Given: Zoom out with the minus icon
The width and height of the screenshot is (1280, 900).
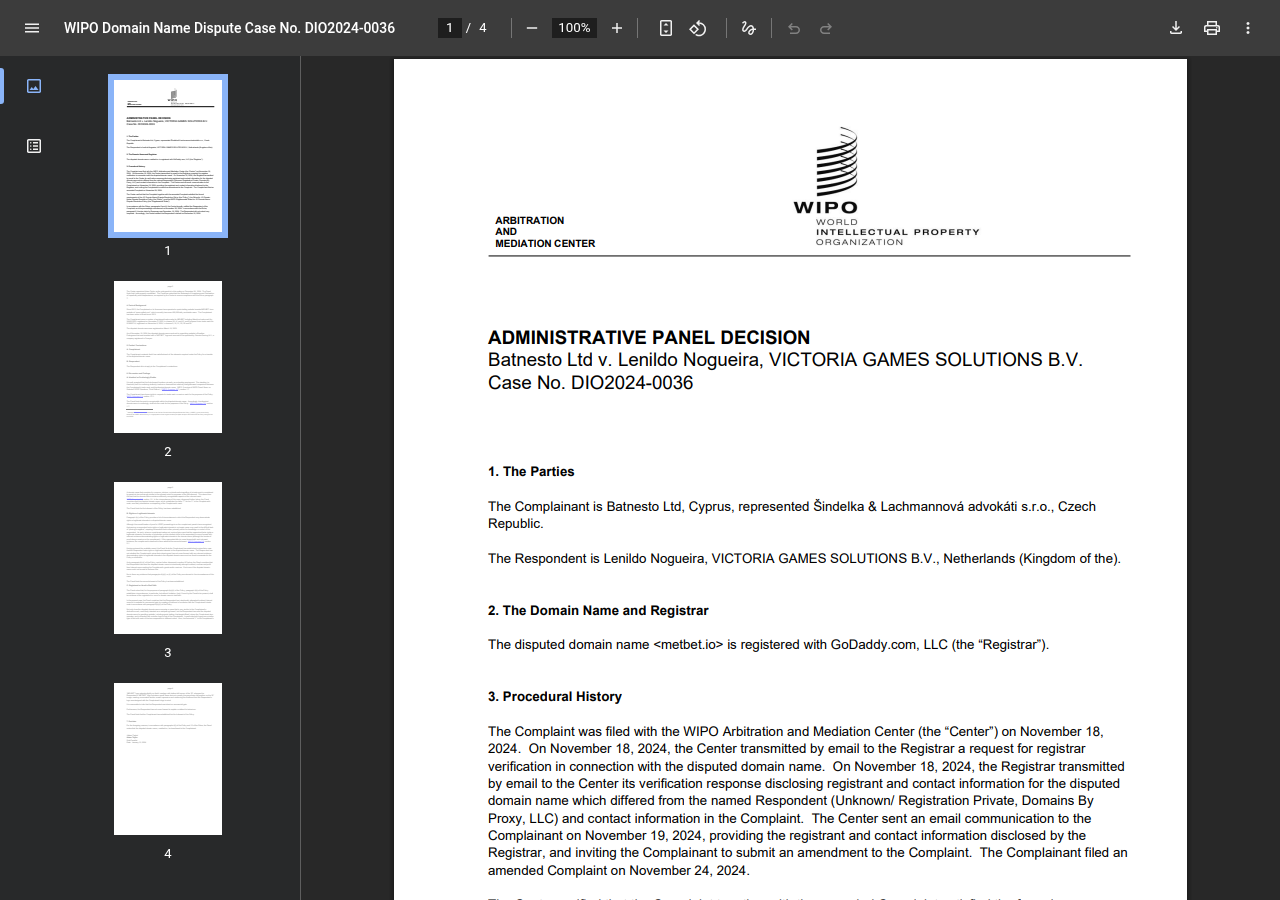Looking at the screenshot, I should (532, 28).
